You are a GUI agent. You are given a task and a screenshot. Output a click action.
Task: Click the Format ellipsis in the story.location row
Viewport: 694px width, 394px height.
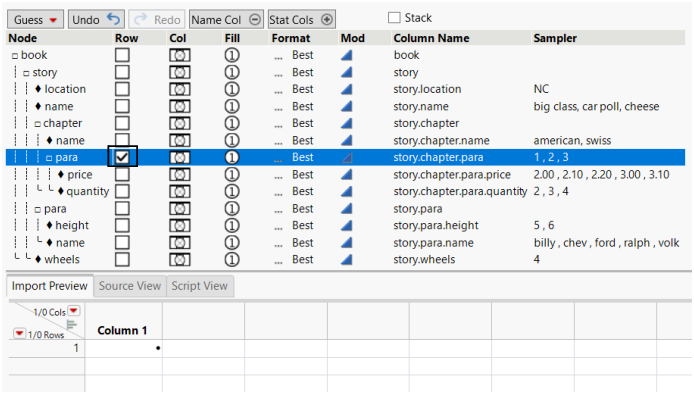pos(278,92)
